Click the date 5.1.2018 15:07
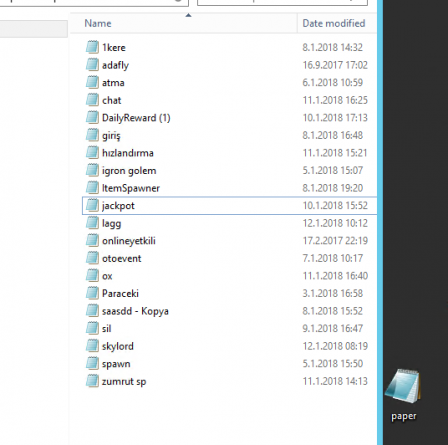The width and height of the screenshot is (448, 445). (x=332, y=170)
